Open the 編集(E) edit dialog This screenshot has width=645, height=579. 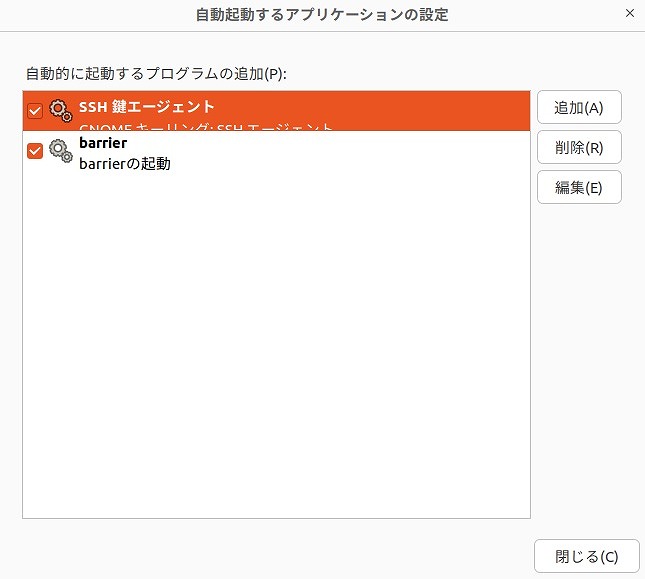(x=579, y=187)
